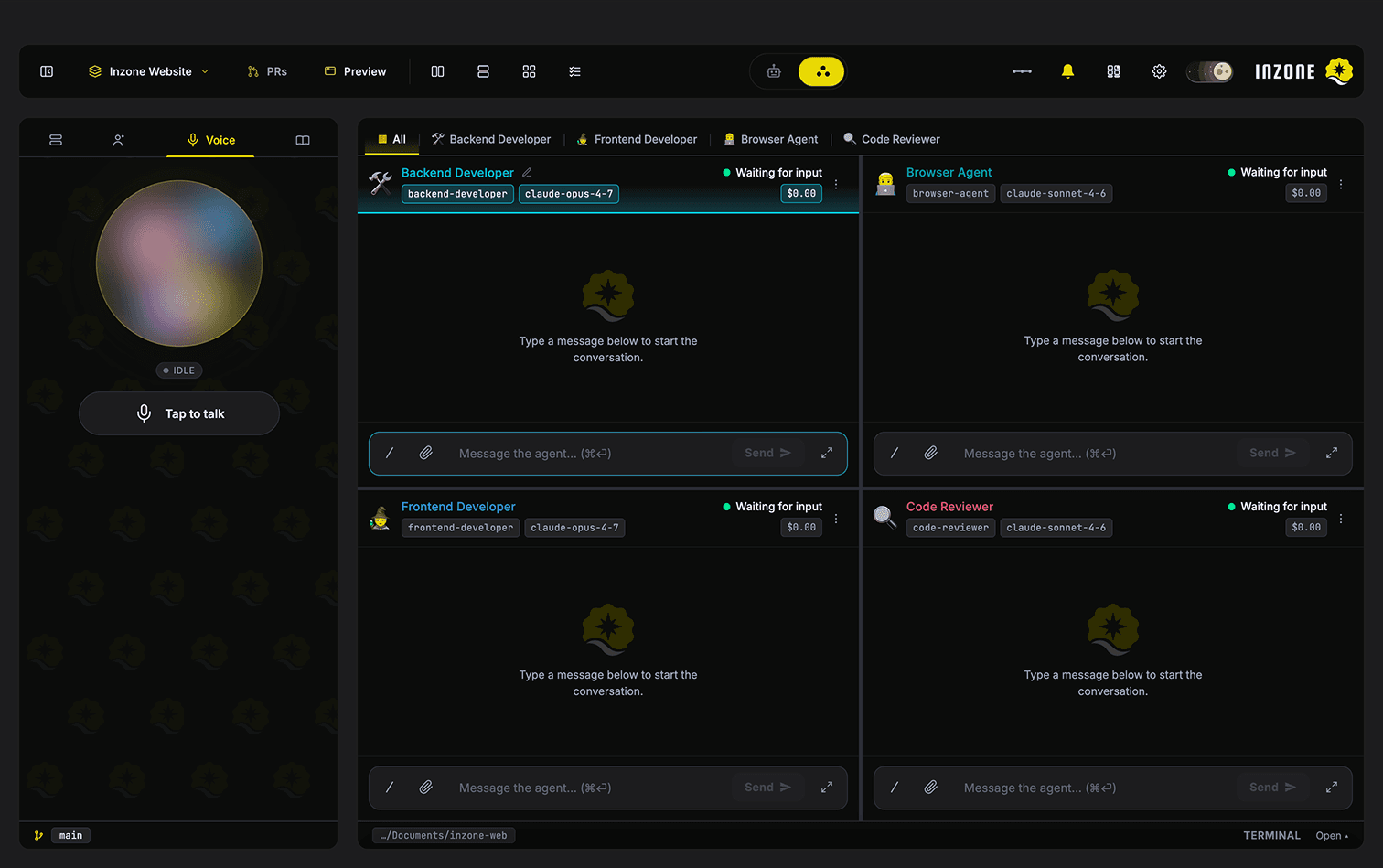This screenshot has height=868, width=1383.
Task: Expand the Browser Agent message composer
Action: (x=1332, y=453)
